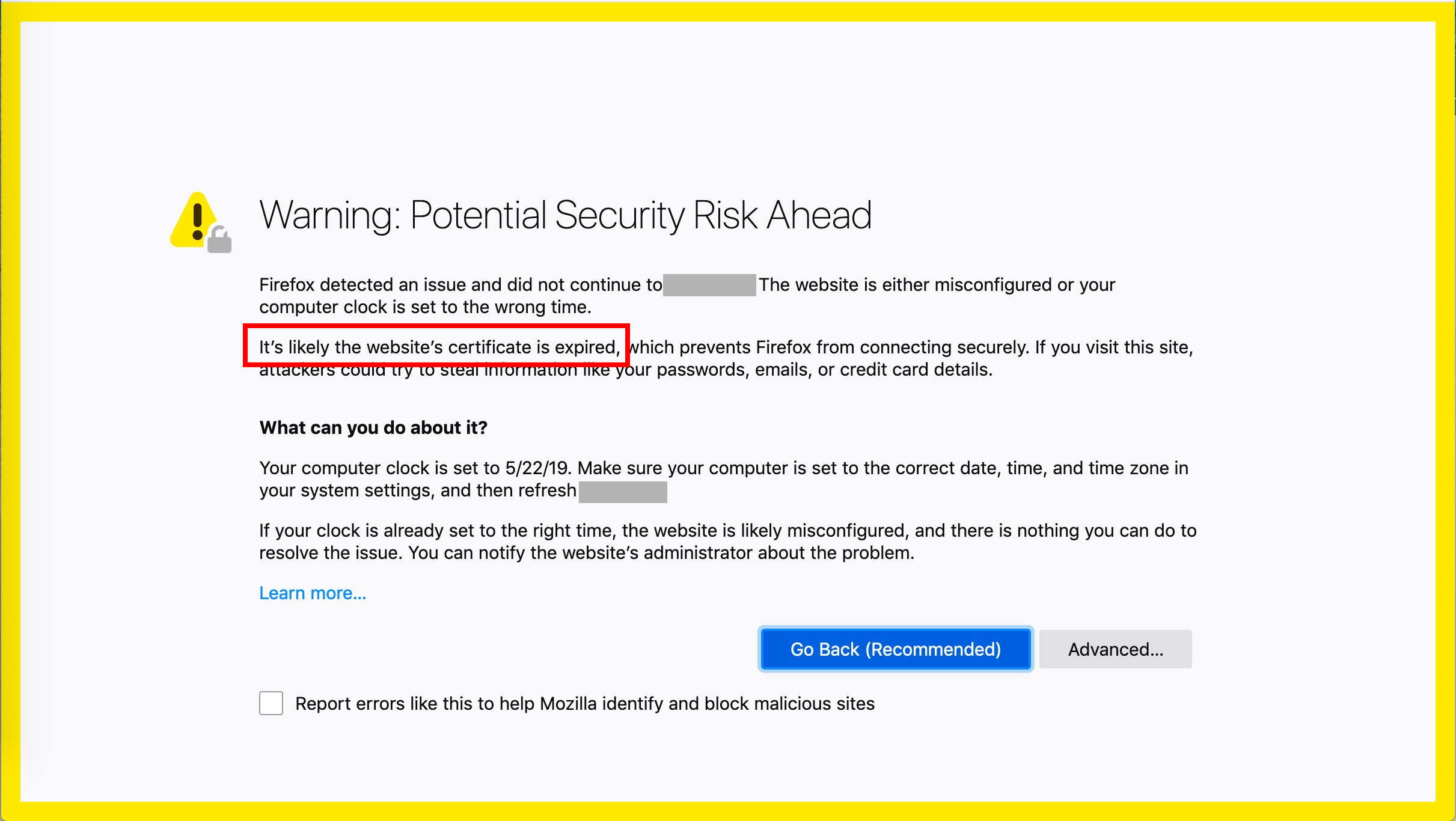Click the What can you do about it heading
The height and width of the screenshot is (821, 1456).
click(x=373, y=427)
